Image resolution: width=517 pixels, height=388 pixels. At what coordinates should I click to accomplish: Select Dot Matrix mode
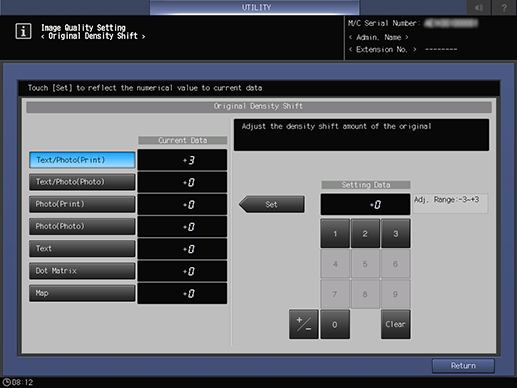(x=82, y=271)
